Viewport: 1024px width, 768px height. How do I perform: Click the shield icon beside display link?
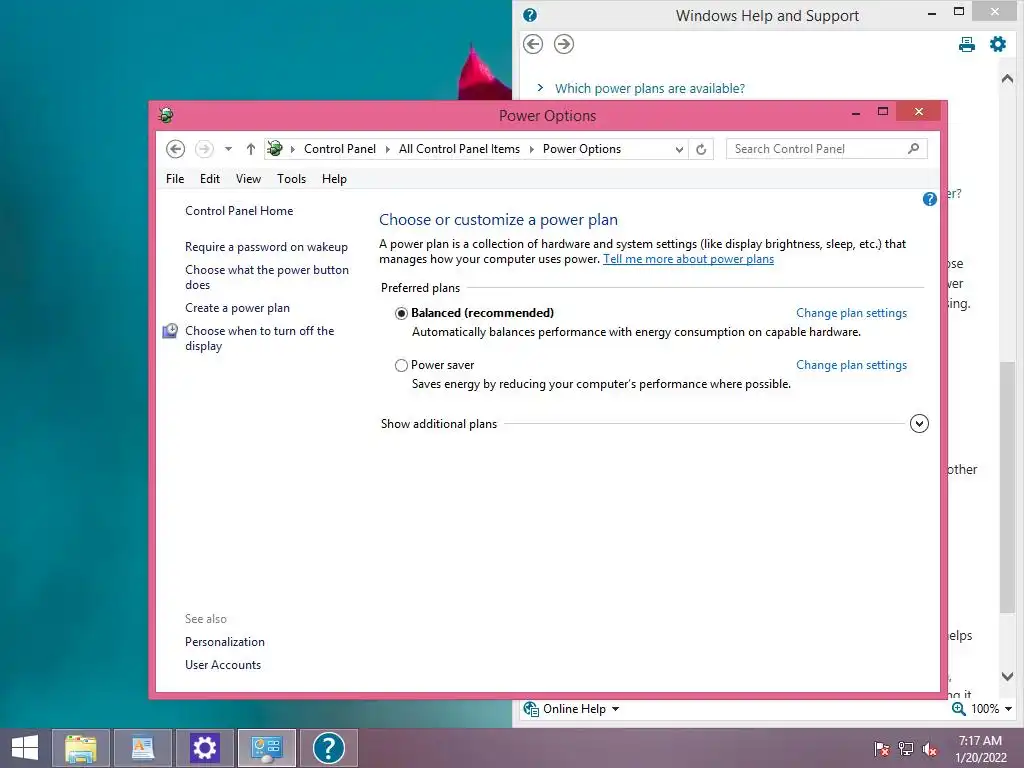[170, 330]
